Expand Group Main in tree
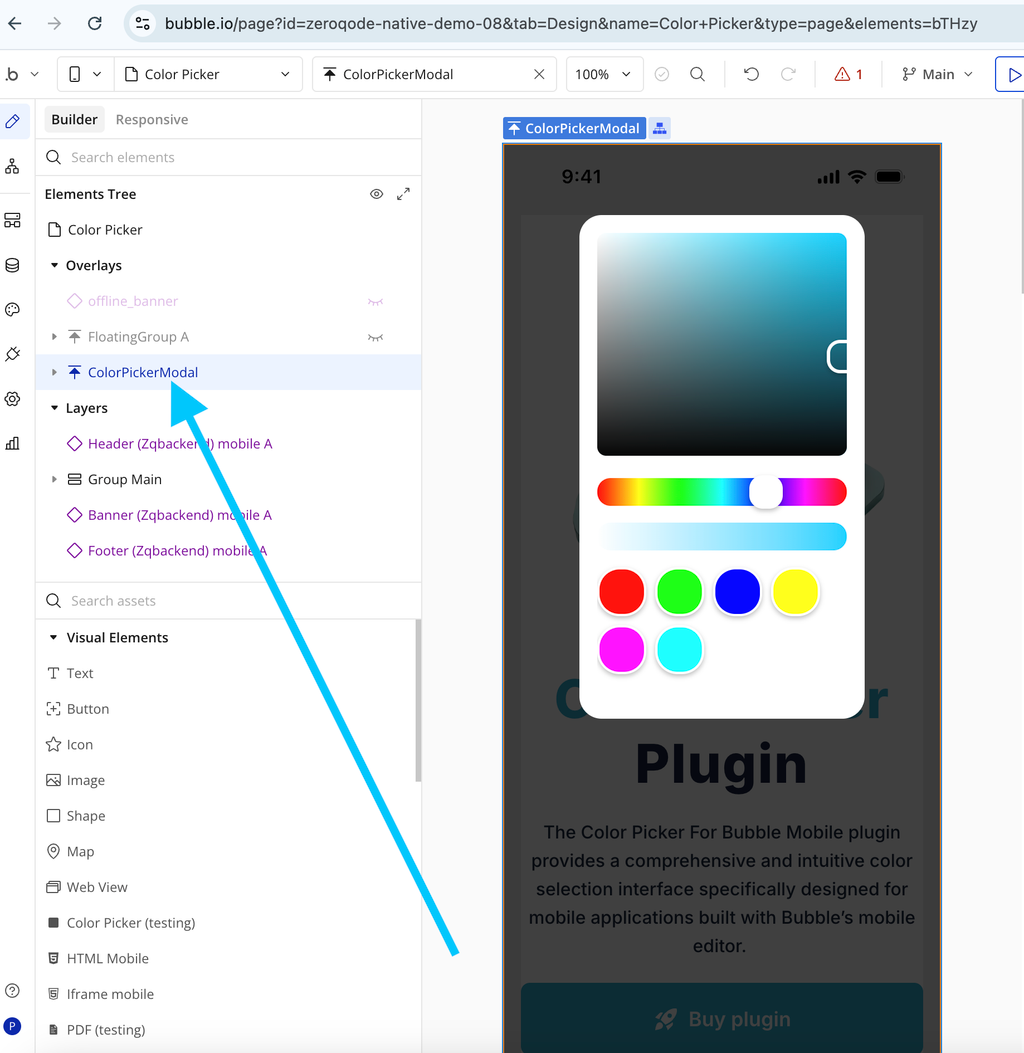The width and height of the screenshot is (1024, 1053). point(54,479)
